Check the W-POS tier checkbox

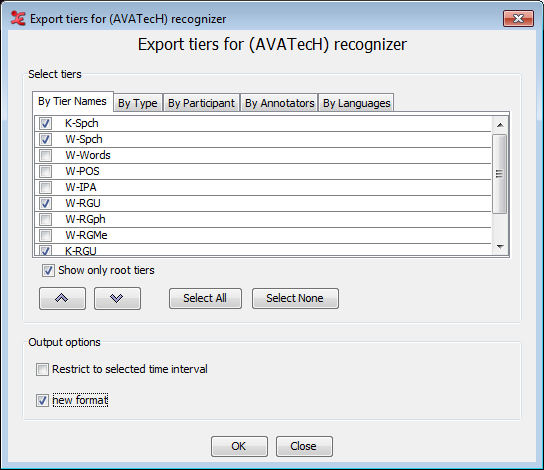(45, 171)
